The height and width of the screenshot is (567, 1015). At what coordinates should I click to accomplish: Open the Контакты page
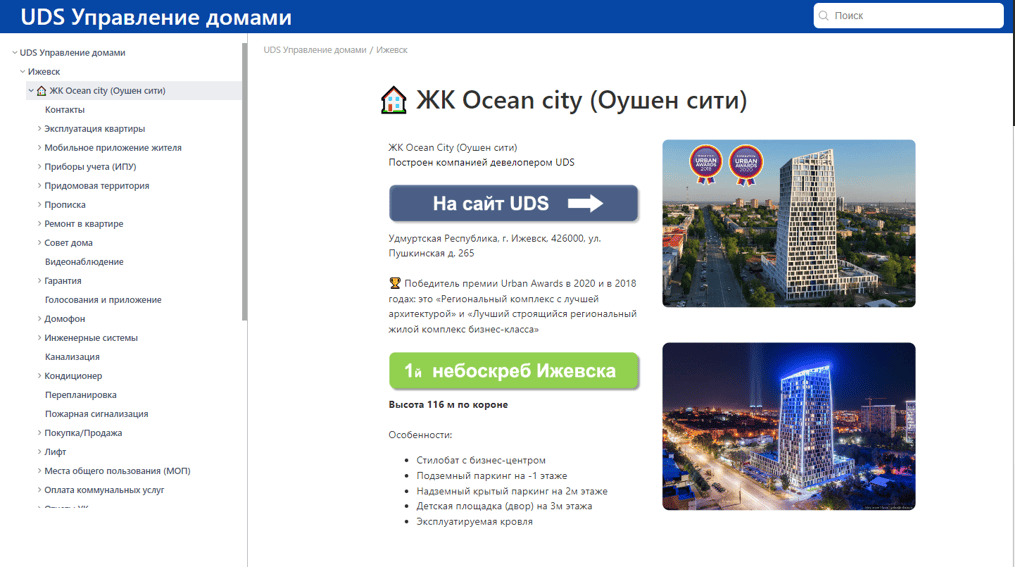coord(65,110)
